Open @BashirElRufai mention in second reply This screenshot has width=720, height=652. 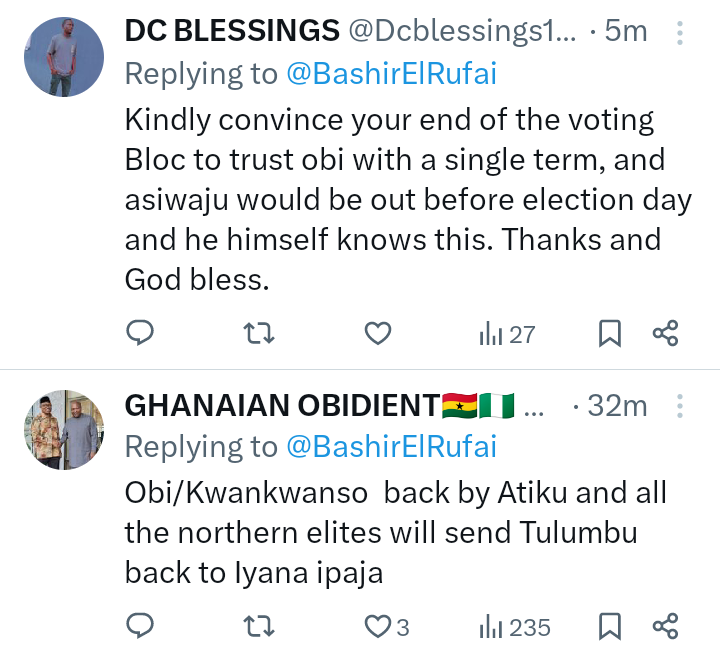(391, 447)
